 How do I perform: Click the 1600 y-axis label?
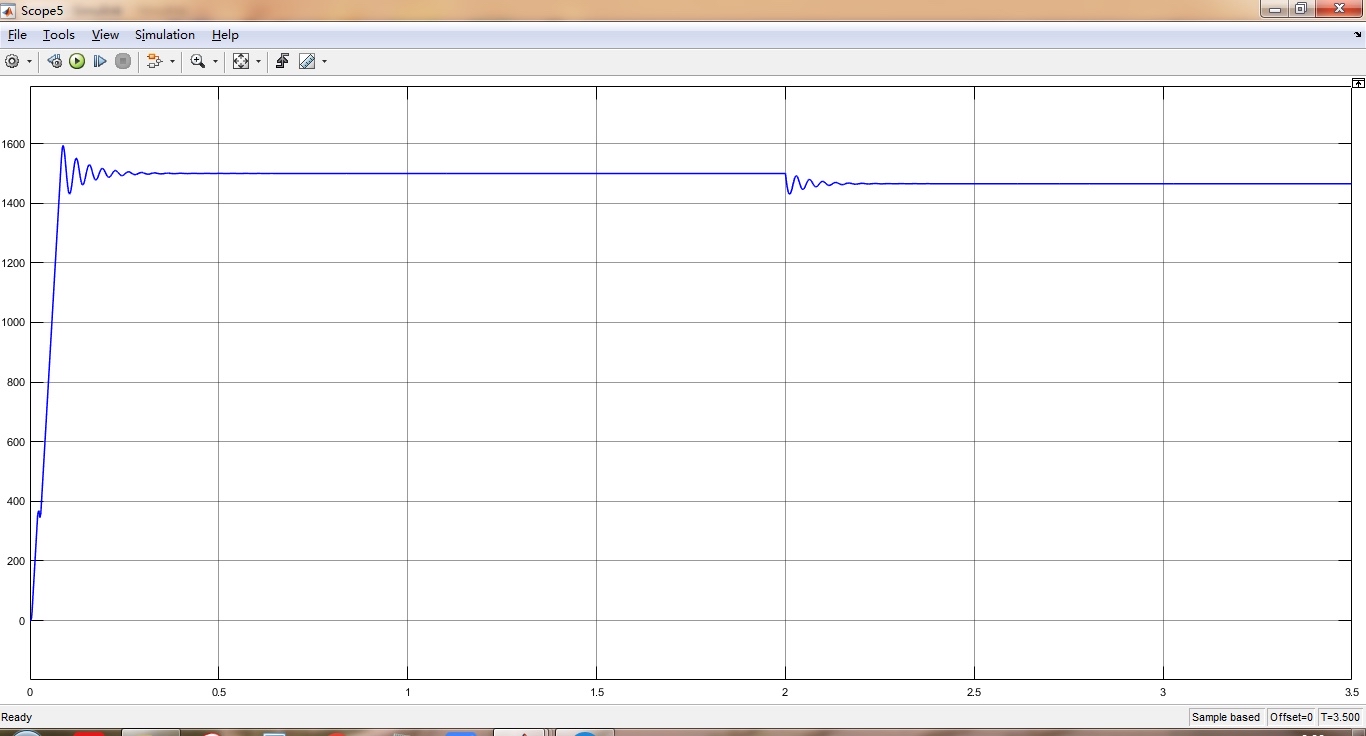[14, 144]
